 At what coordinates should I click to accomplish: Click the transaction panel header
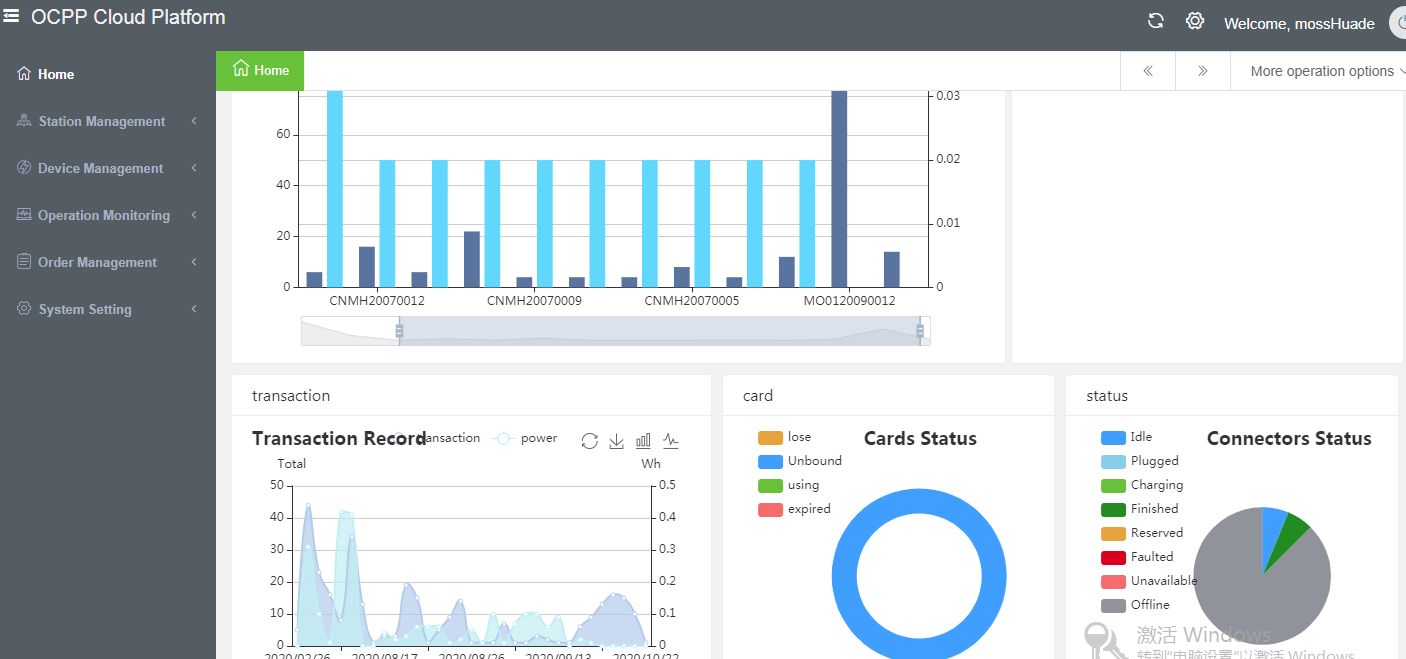tap(471, 396)
